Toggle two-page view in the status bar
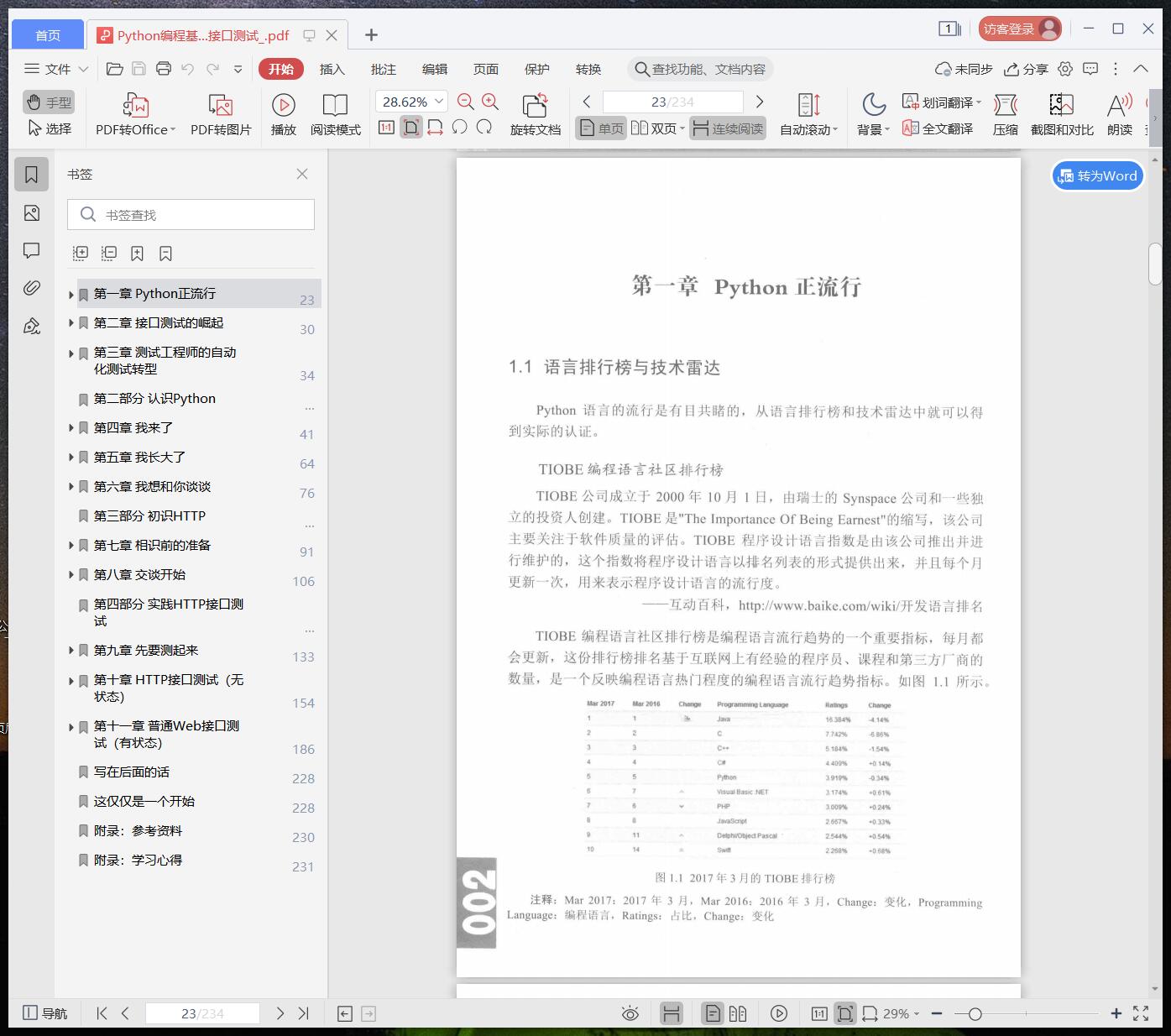The height and width of the screenshot is (1036, 1171). (x=738, y=1013)
